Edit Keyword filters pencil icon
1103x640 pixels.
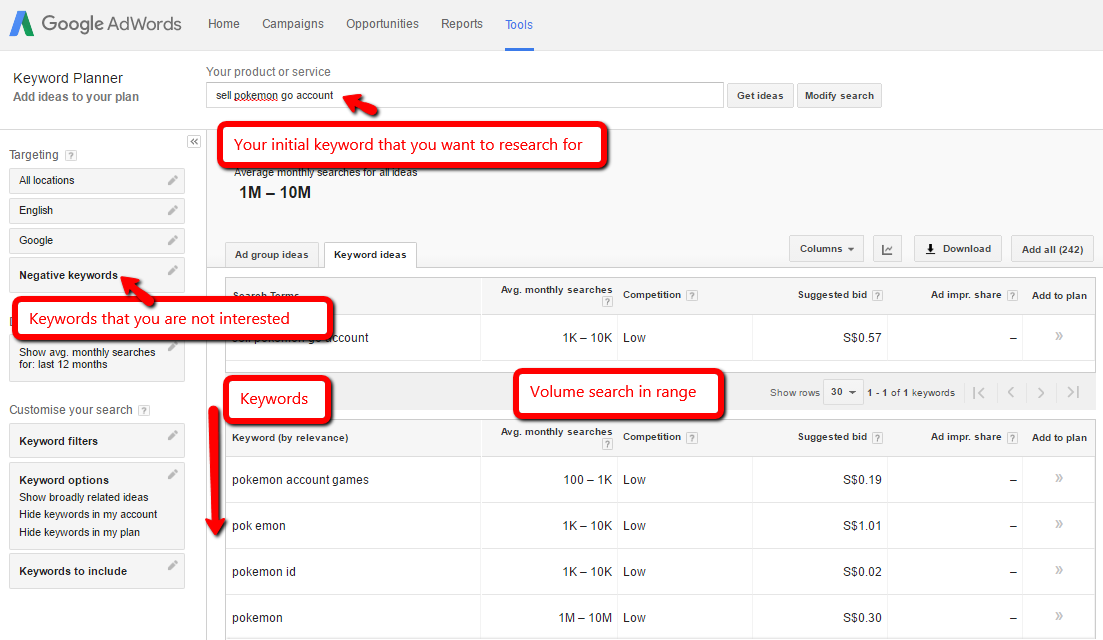tap(172, 436)
